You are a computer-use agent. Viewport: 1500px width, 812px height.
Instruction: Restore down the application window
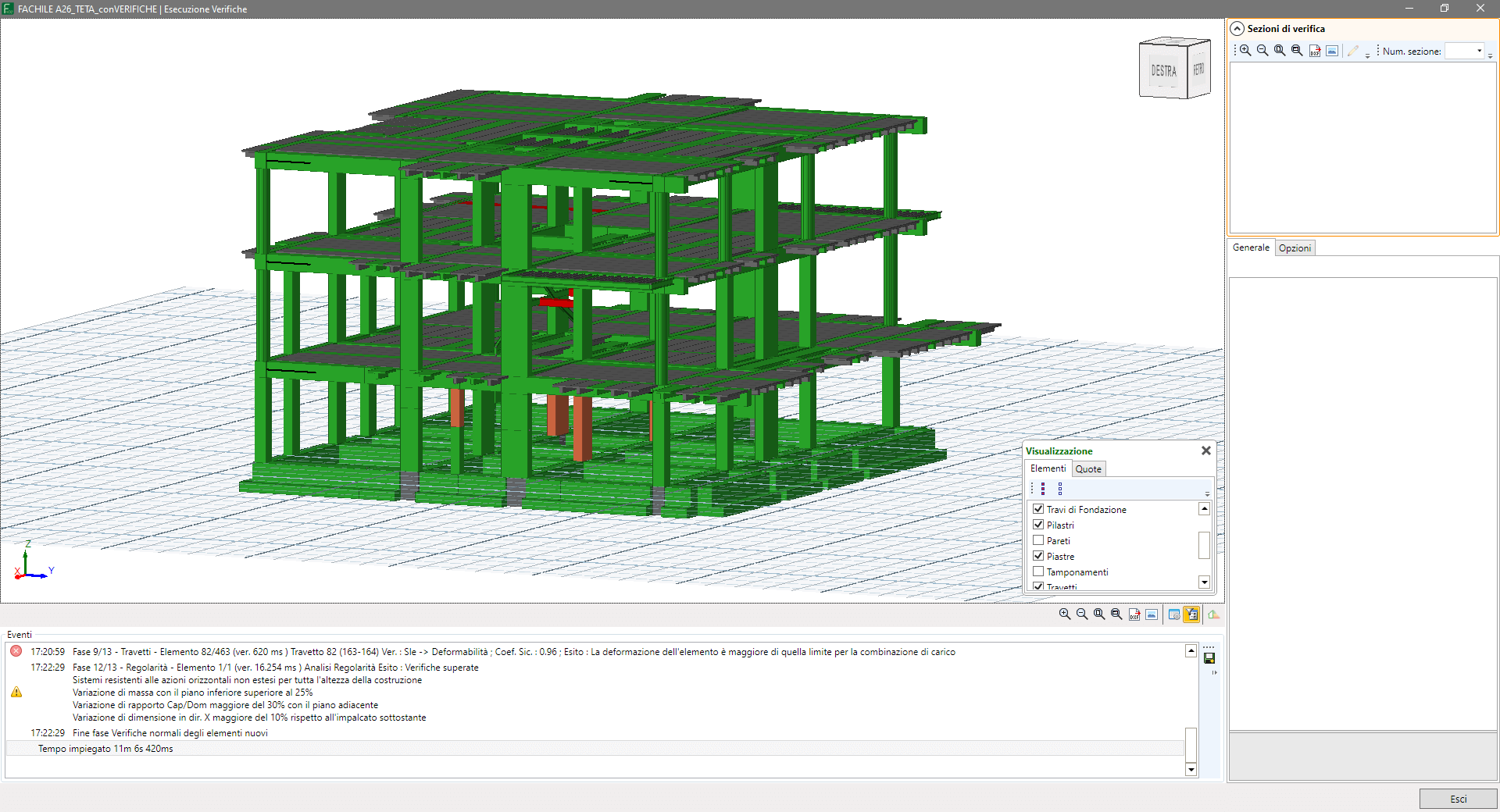tap(1445, 9)
